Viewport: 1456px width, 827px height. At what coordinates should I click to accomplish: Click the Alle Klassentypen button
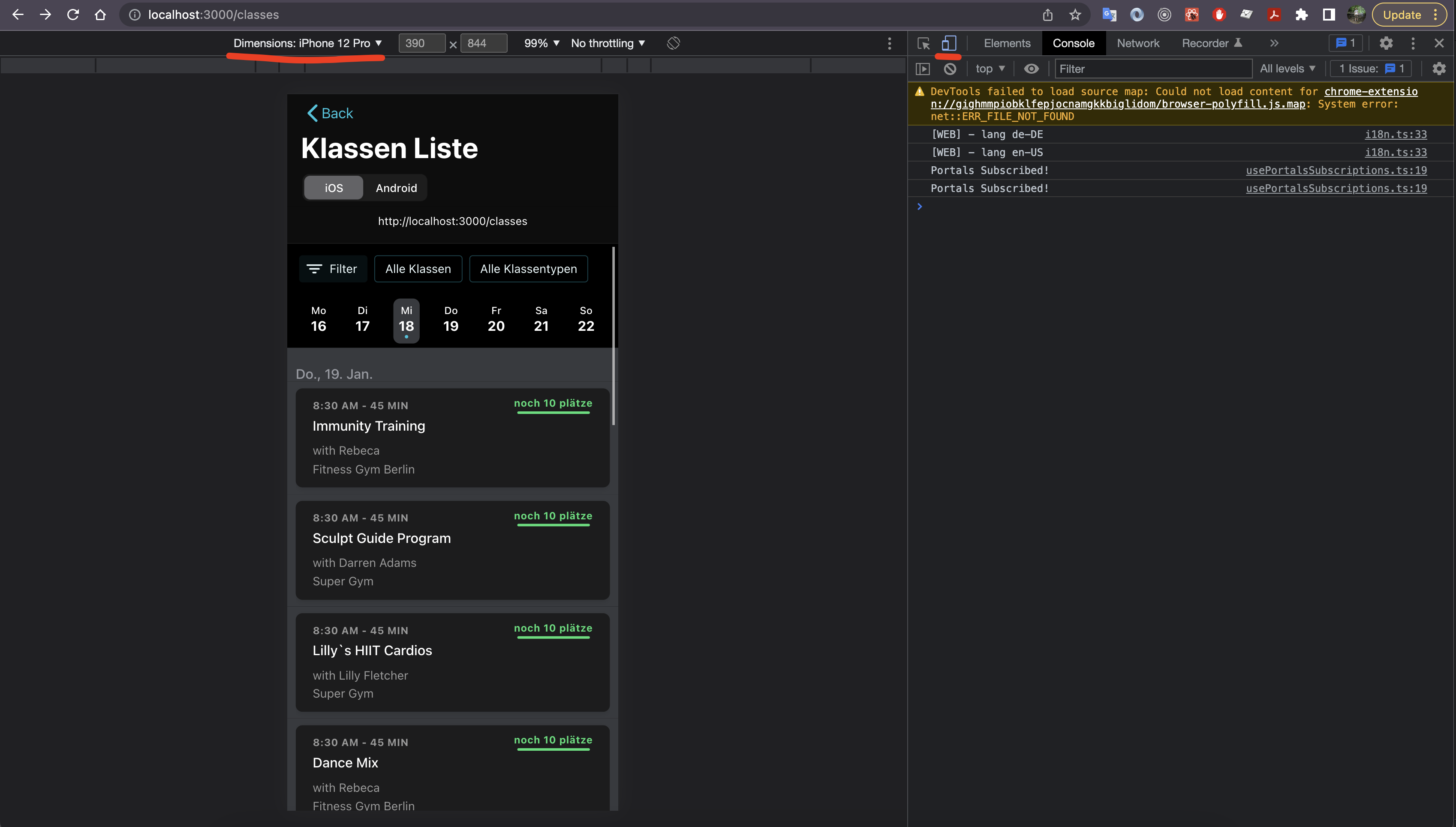528,269
